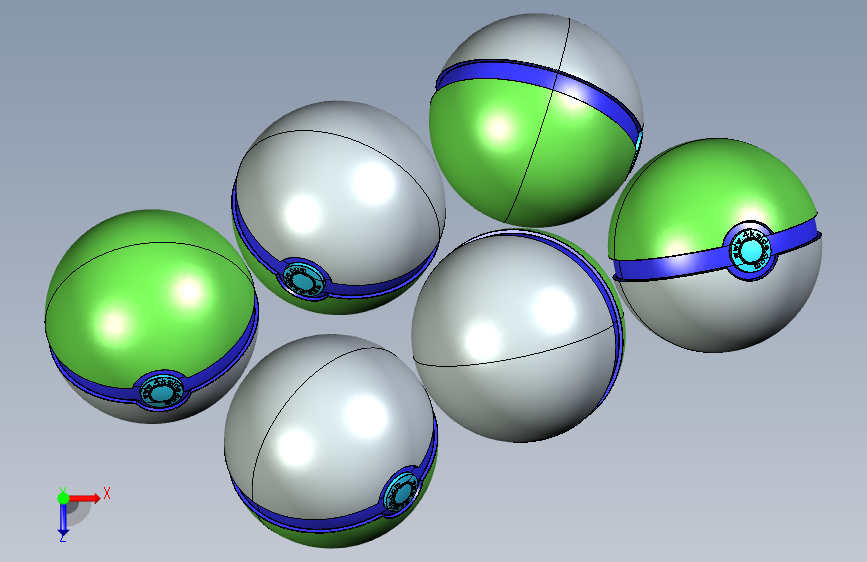Select the green top dome of the leftmost ball
The image size is (867, 562).
[149, 299]
